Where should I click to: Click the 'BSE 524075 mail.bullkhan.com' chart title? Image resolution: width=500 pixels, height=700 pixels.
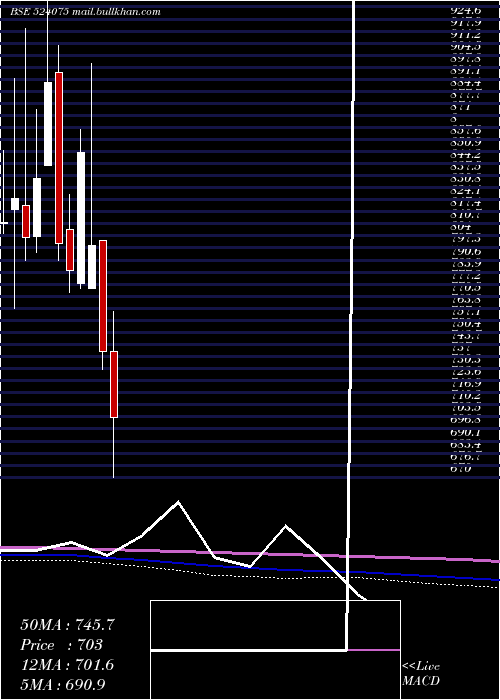[x=85, y=12]
